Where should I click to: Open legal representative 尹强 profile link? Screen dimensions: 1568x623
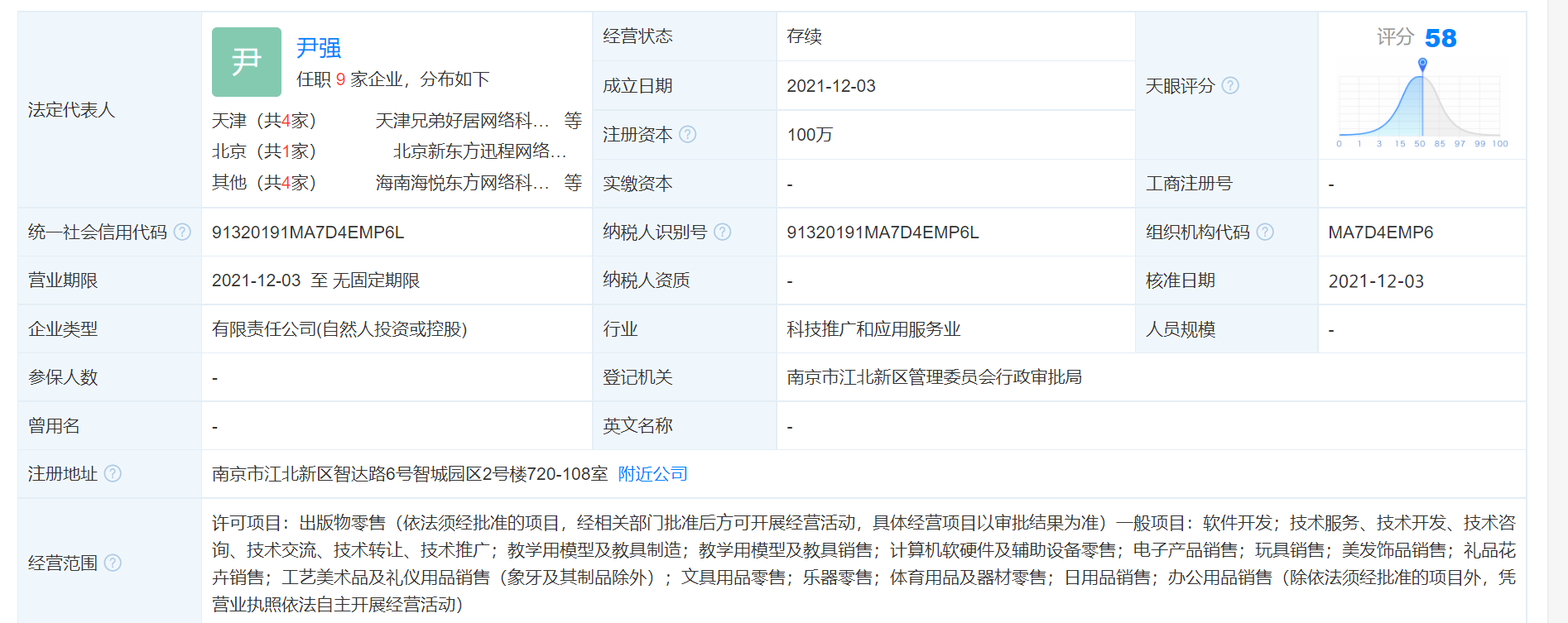pos(319,48)
